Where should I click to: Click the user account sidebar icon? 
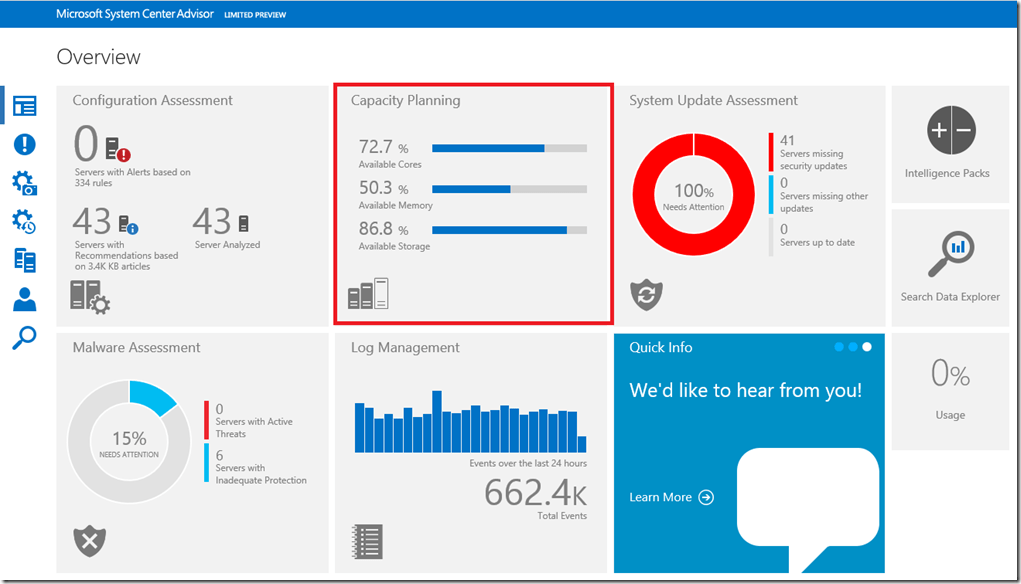24,299
